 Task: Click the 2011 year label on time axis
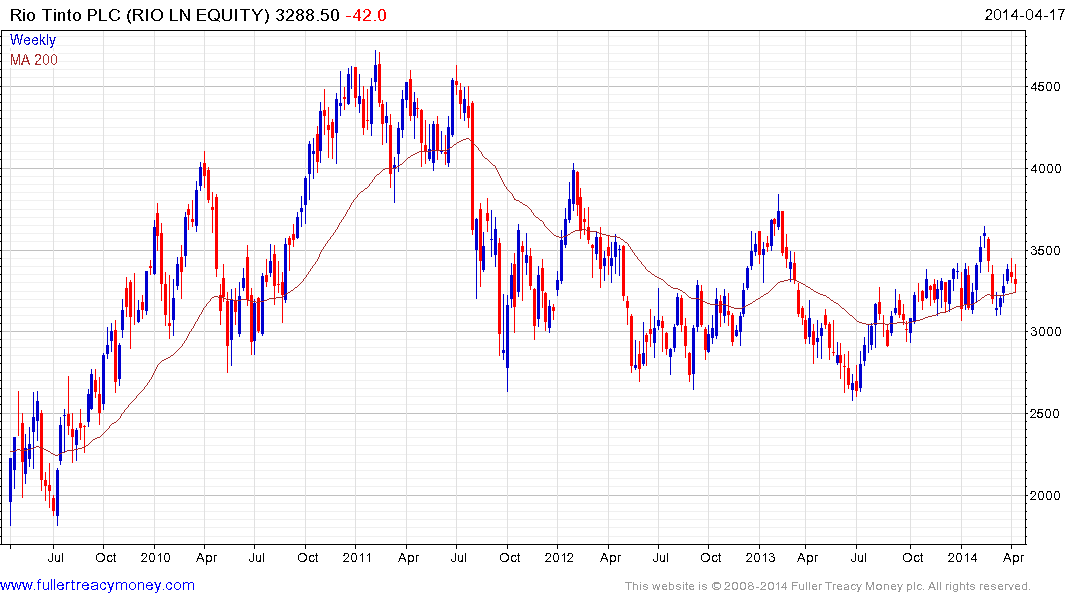pos(357,557)
